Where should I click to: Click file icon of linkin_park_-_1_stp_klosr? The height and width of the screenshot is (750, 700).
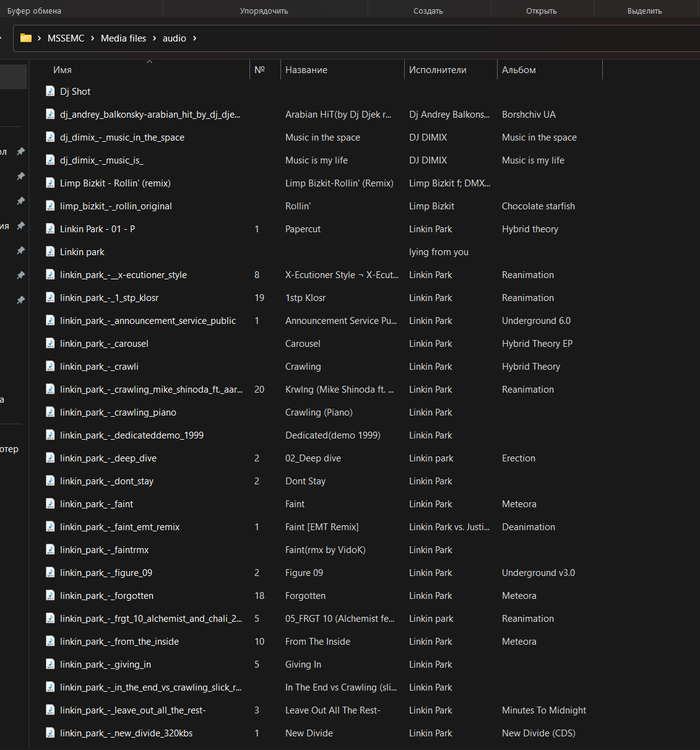50,298
